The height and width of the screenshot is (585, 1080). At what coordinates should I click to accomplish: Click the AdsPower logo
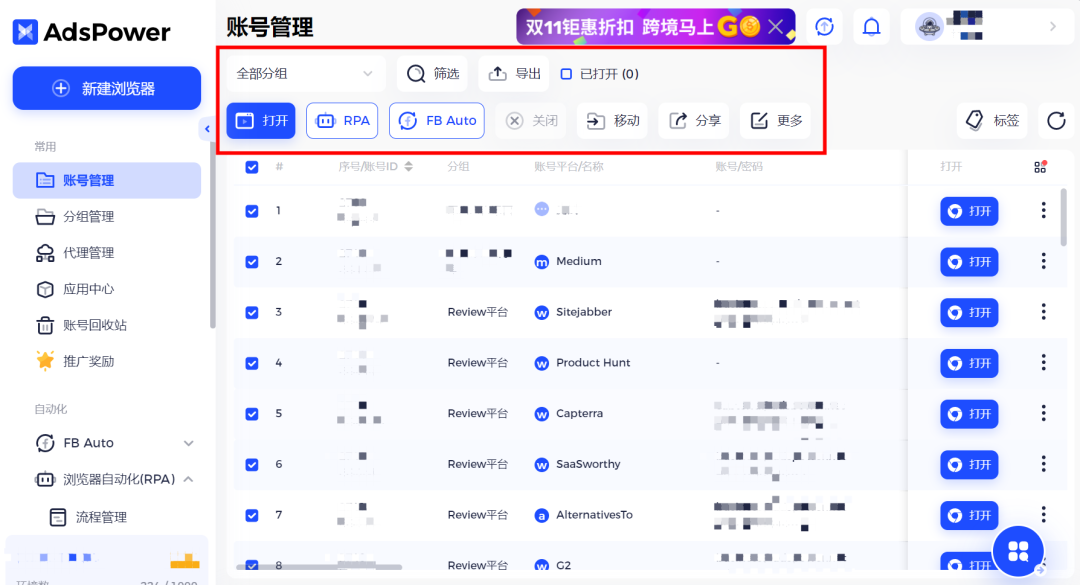tap(92, 32)
